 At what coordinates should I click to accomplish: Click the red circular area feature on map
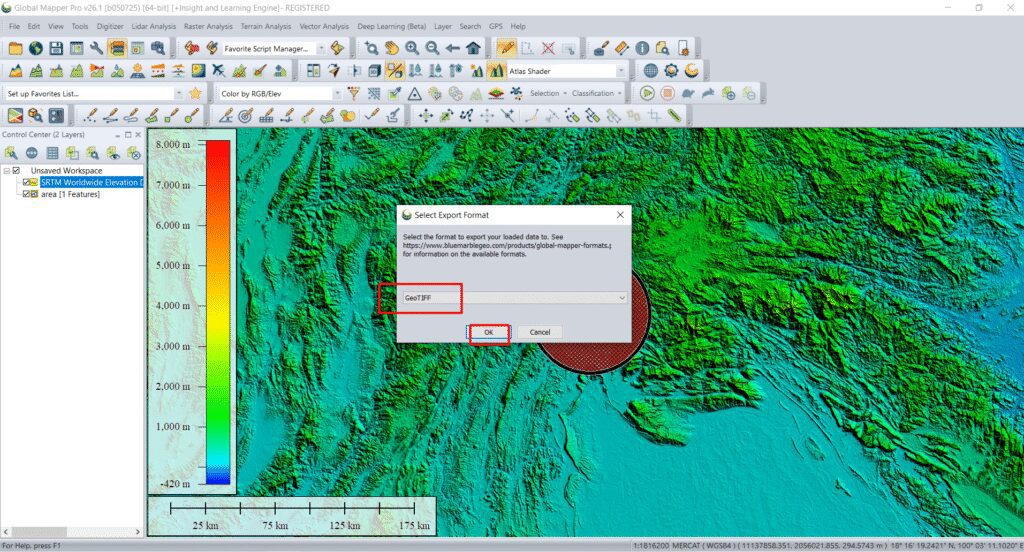click(594, 356)
